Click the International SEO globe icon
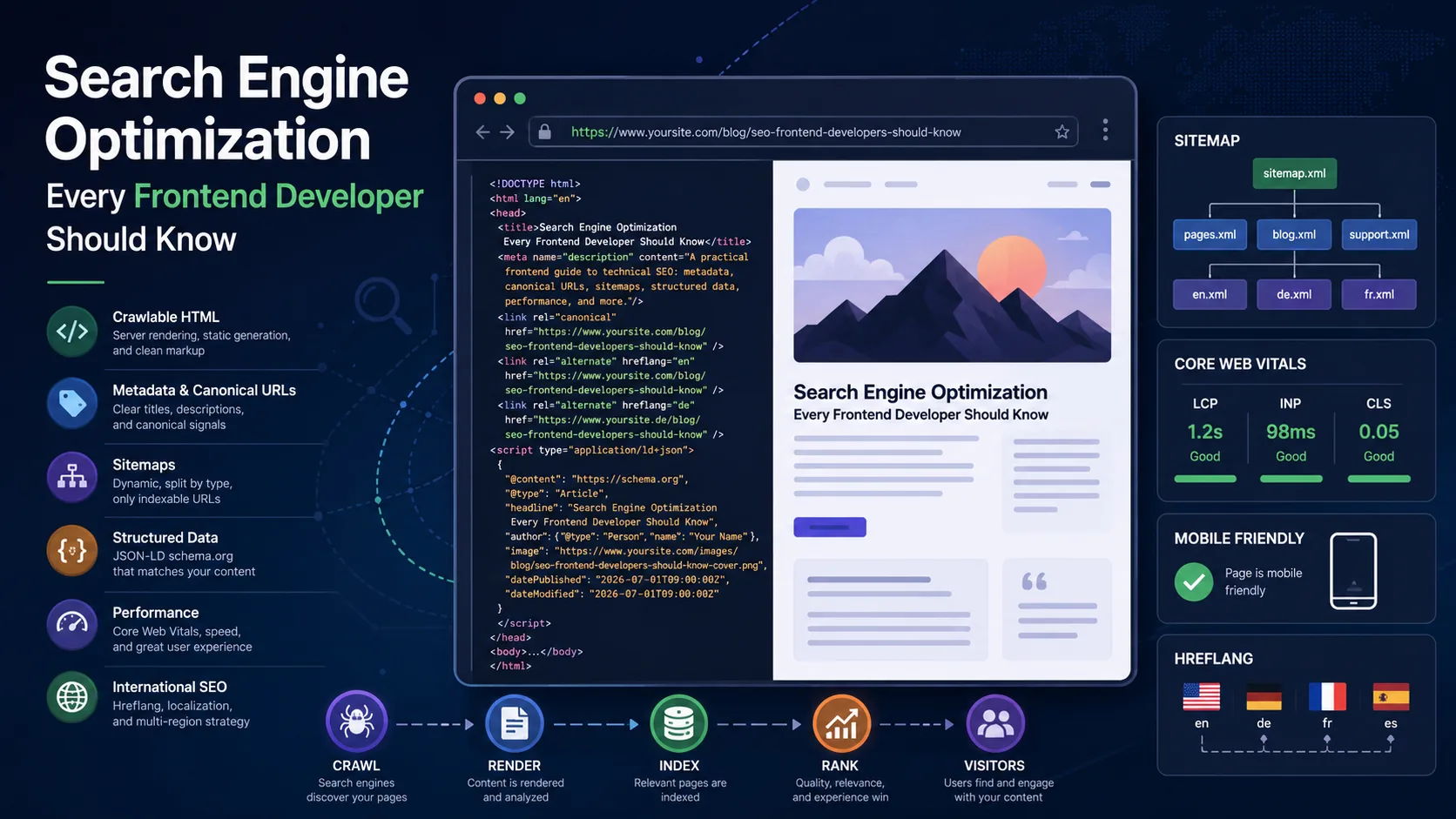This screenshot has height=819, width=1456. pyautogui.click(x=72, y=697)
